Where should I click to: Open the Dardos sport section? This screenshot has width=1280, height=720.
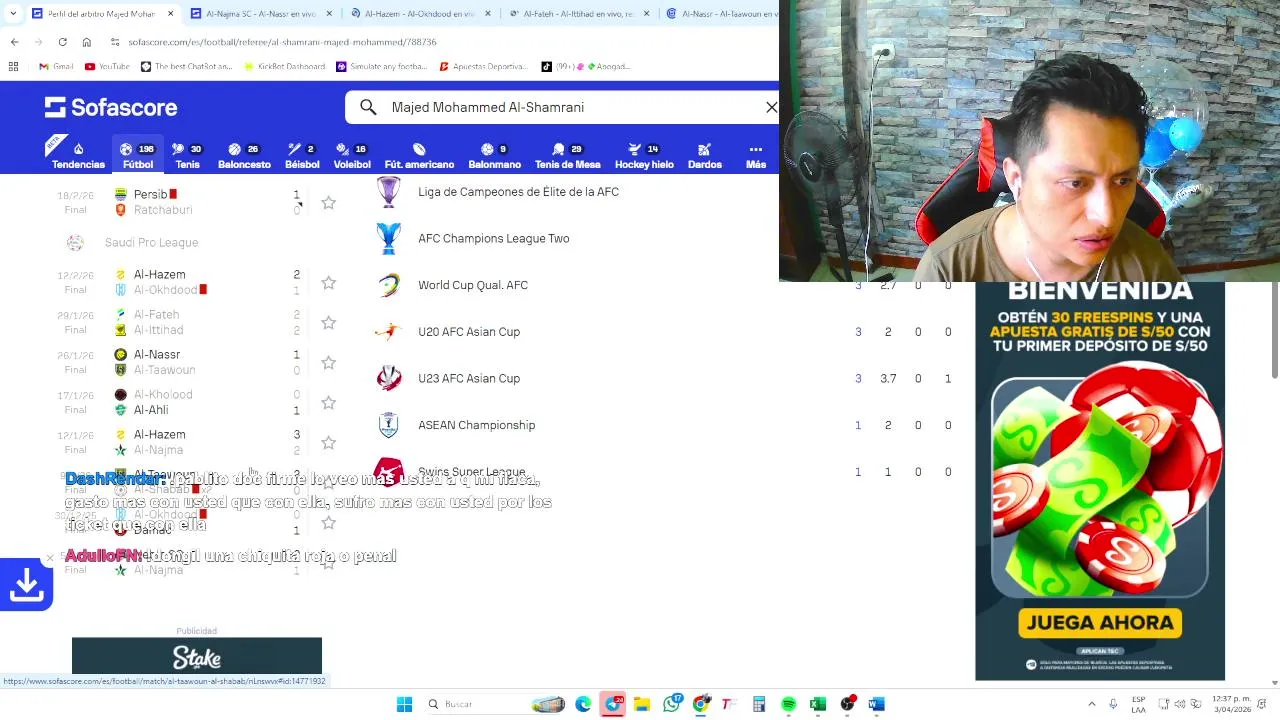click(705, 156)
